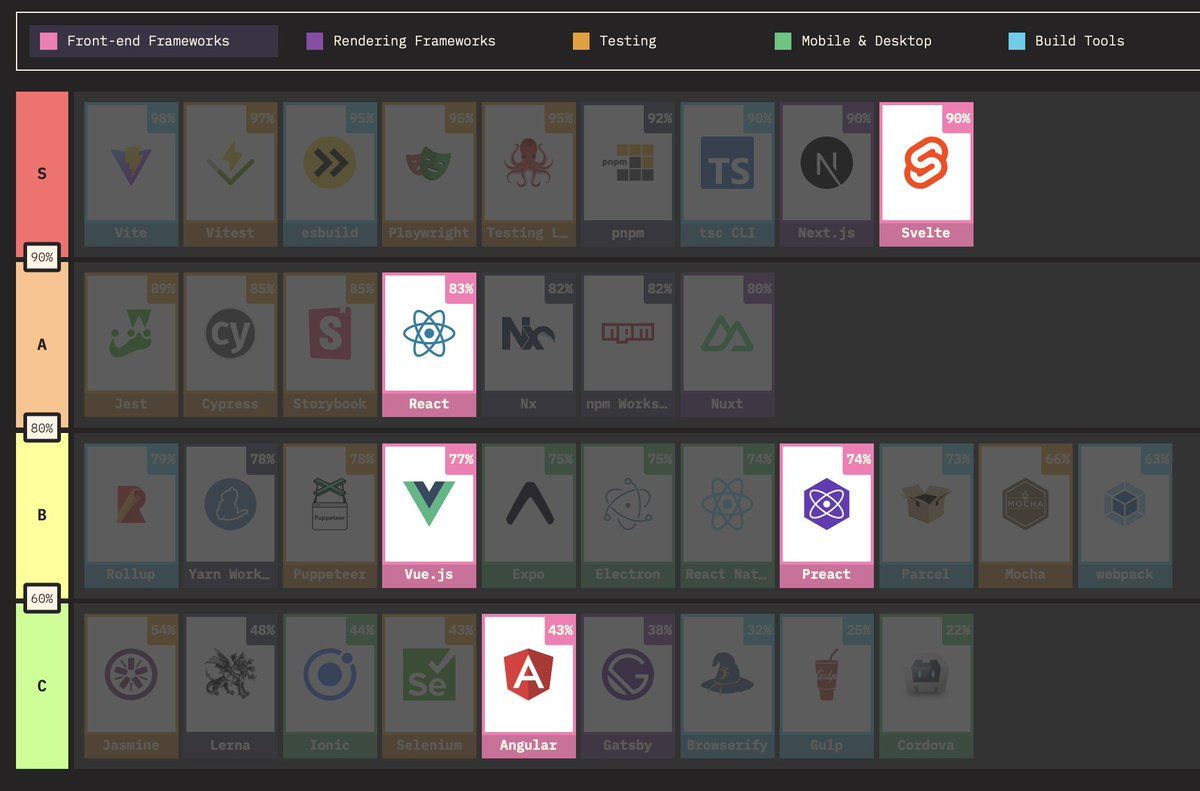Screen dimensions: 1200x791
Task: Click the orange Testing color swatch
Action: pos(581,41)
